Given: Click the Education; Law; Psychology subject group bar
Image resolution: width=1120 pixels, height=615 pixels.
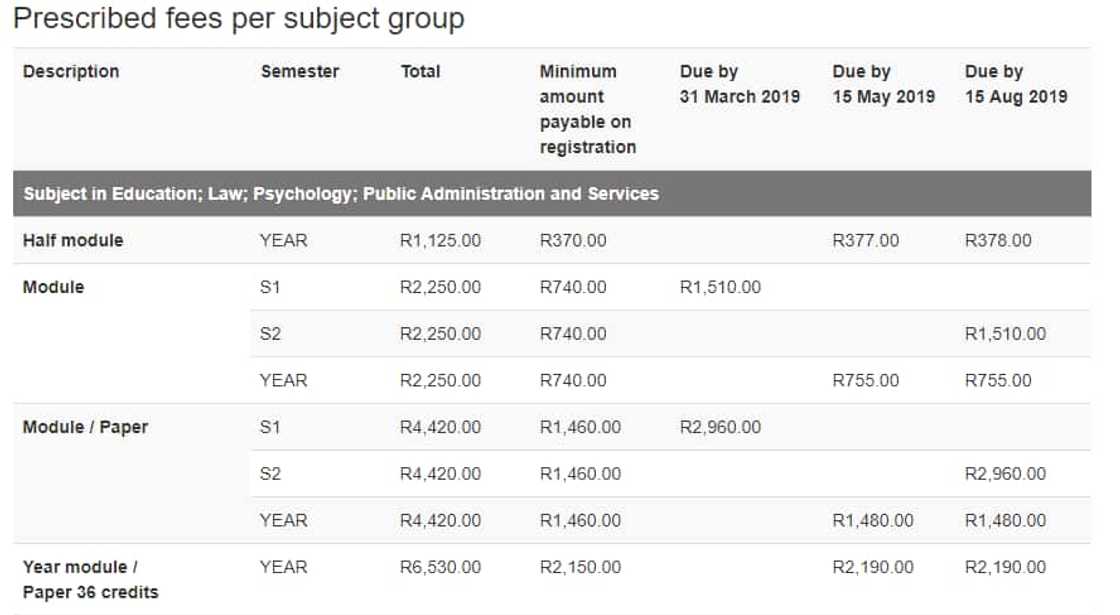Looking at the screenshot, I should tap(341, 194).
